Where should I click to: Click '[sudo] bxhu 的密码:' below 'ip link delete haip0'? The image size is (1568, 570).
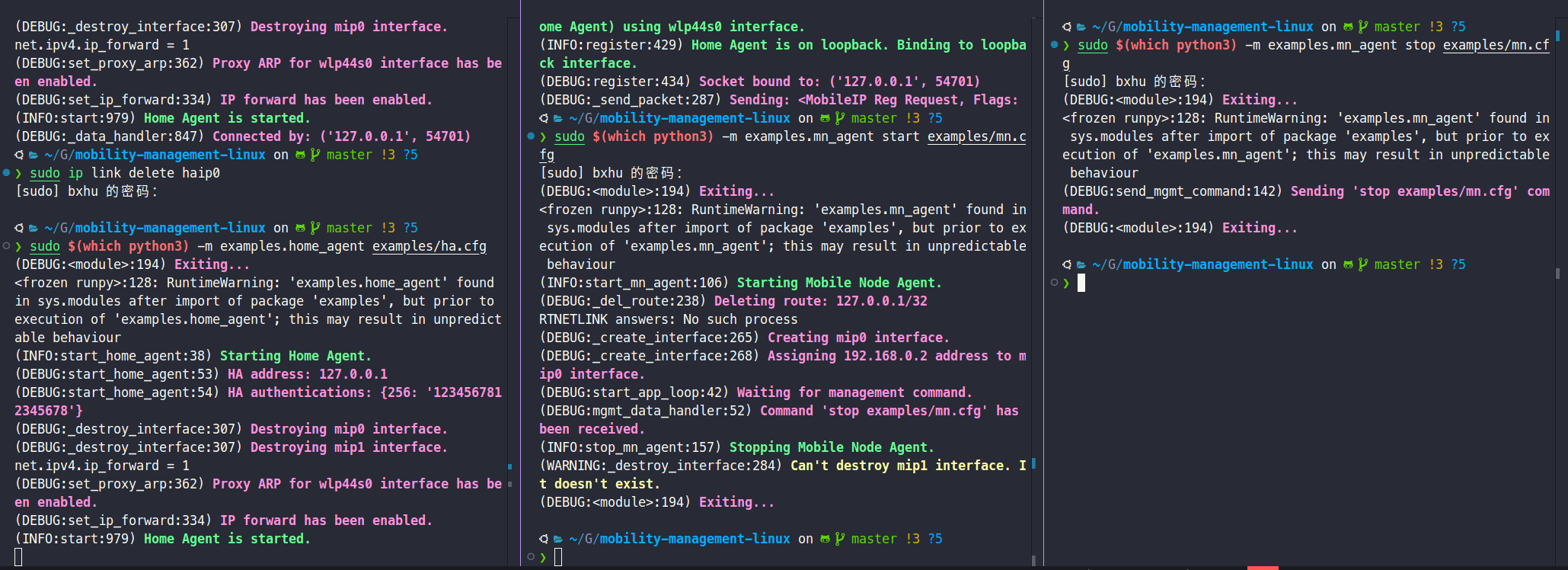(x=87, y=191)
